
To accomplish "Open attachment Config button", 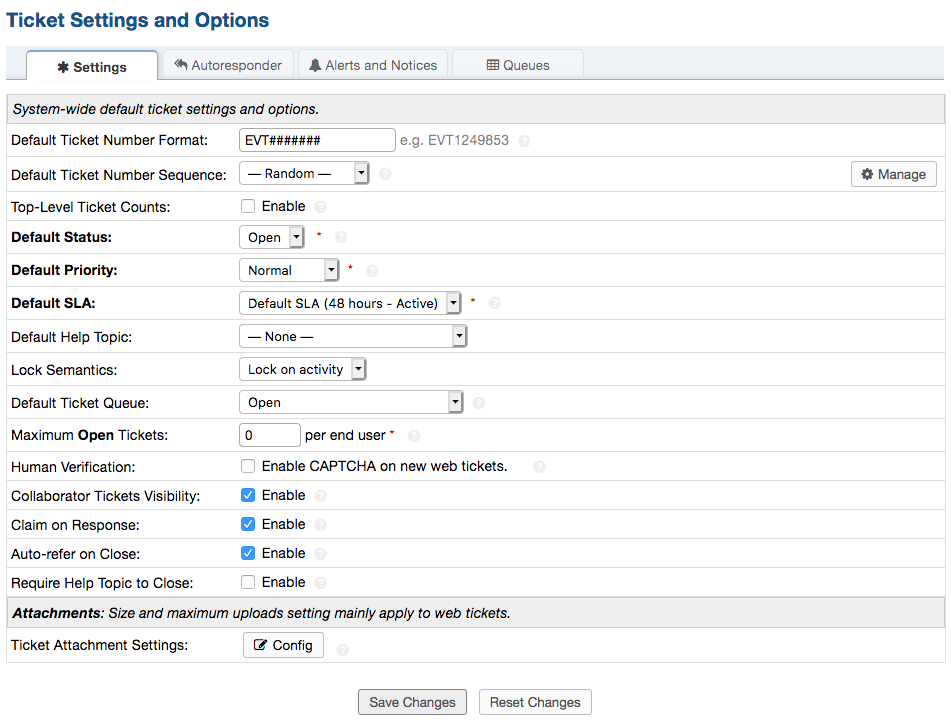I will [283, 645].
